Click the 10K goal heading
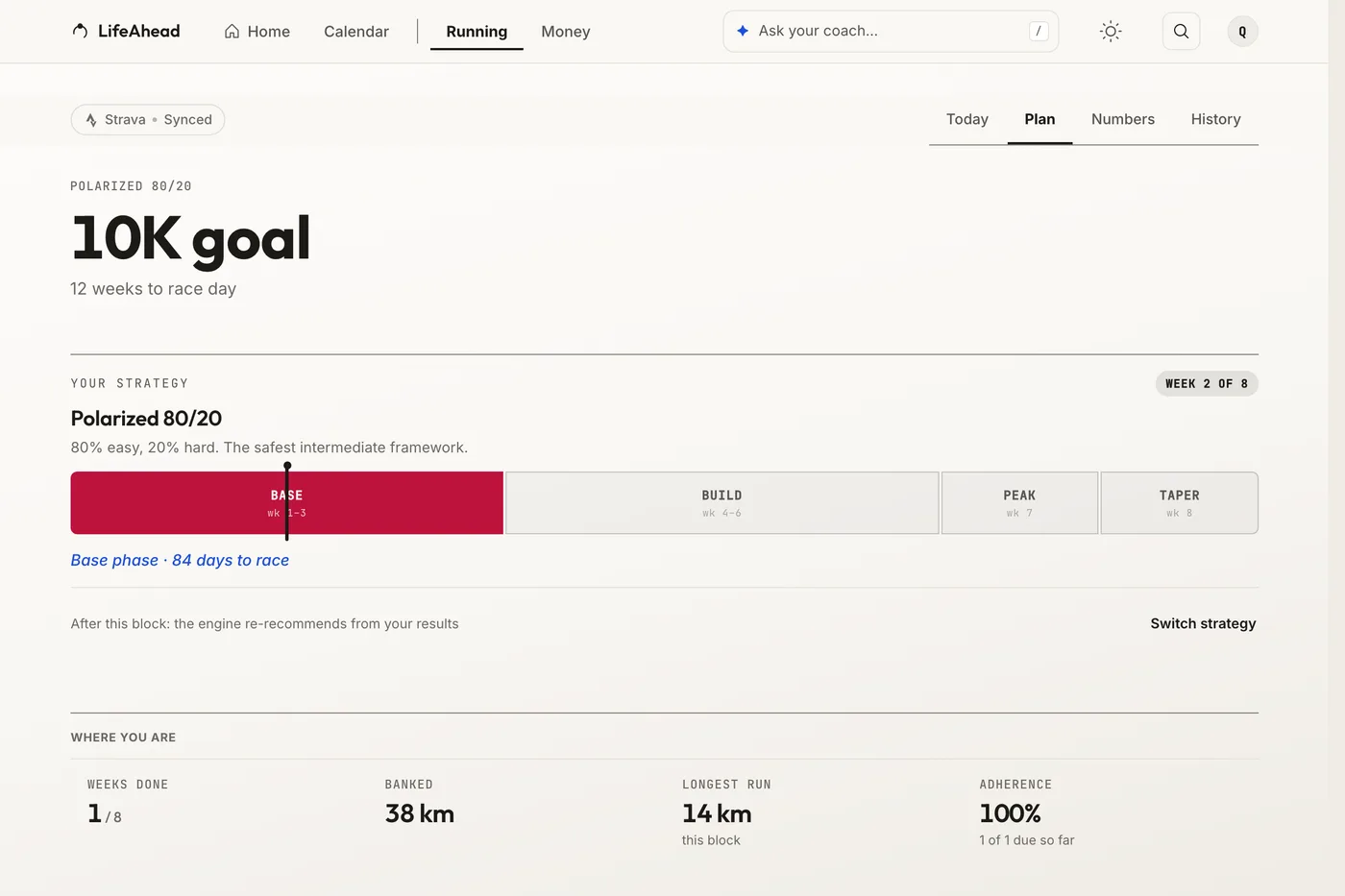This screenshot has height=896, width=1345. click(190, 238)
